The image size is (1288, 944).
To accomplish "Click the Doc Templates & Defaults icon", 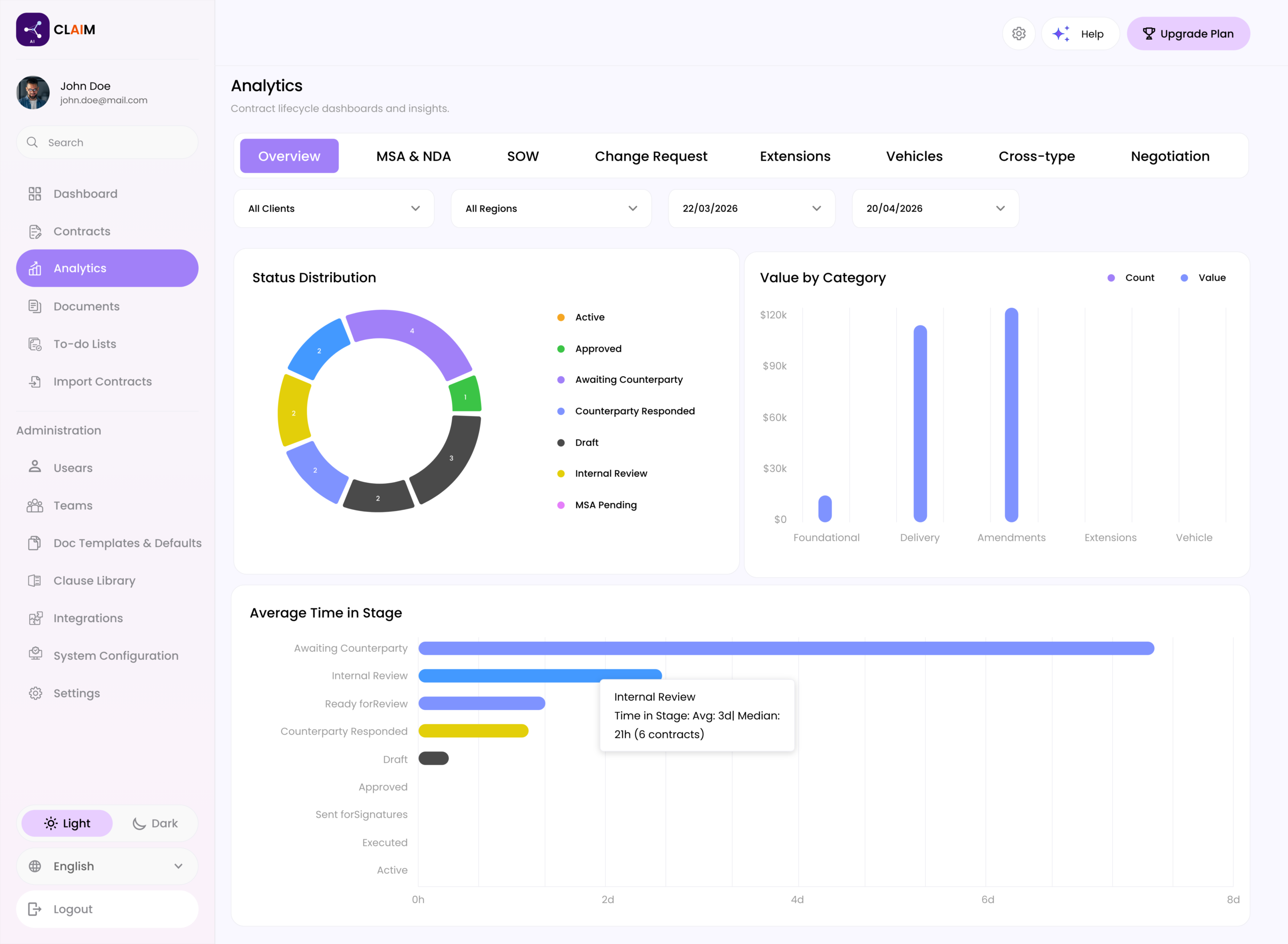I will tap(35, 543).
